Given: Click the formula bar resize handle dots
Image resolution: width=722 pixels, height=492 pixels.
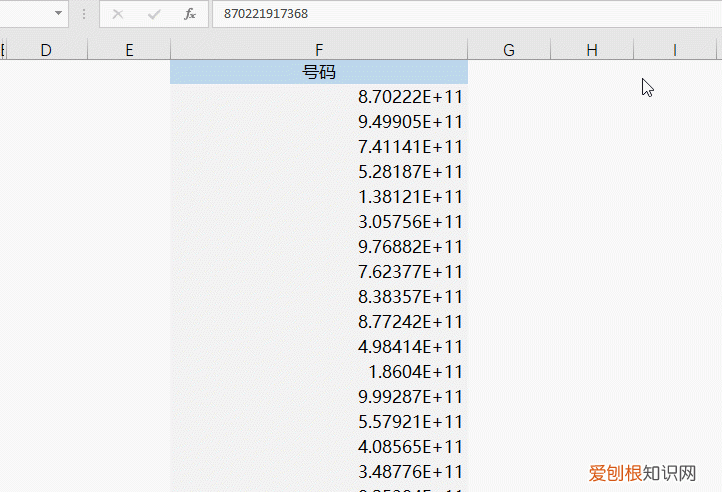Looking at the screenshot, I should pyautogui.click(x=84, y=14).
